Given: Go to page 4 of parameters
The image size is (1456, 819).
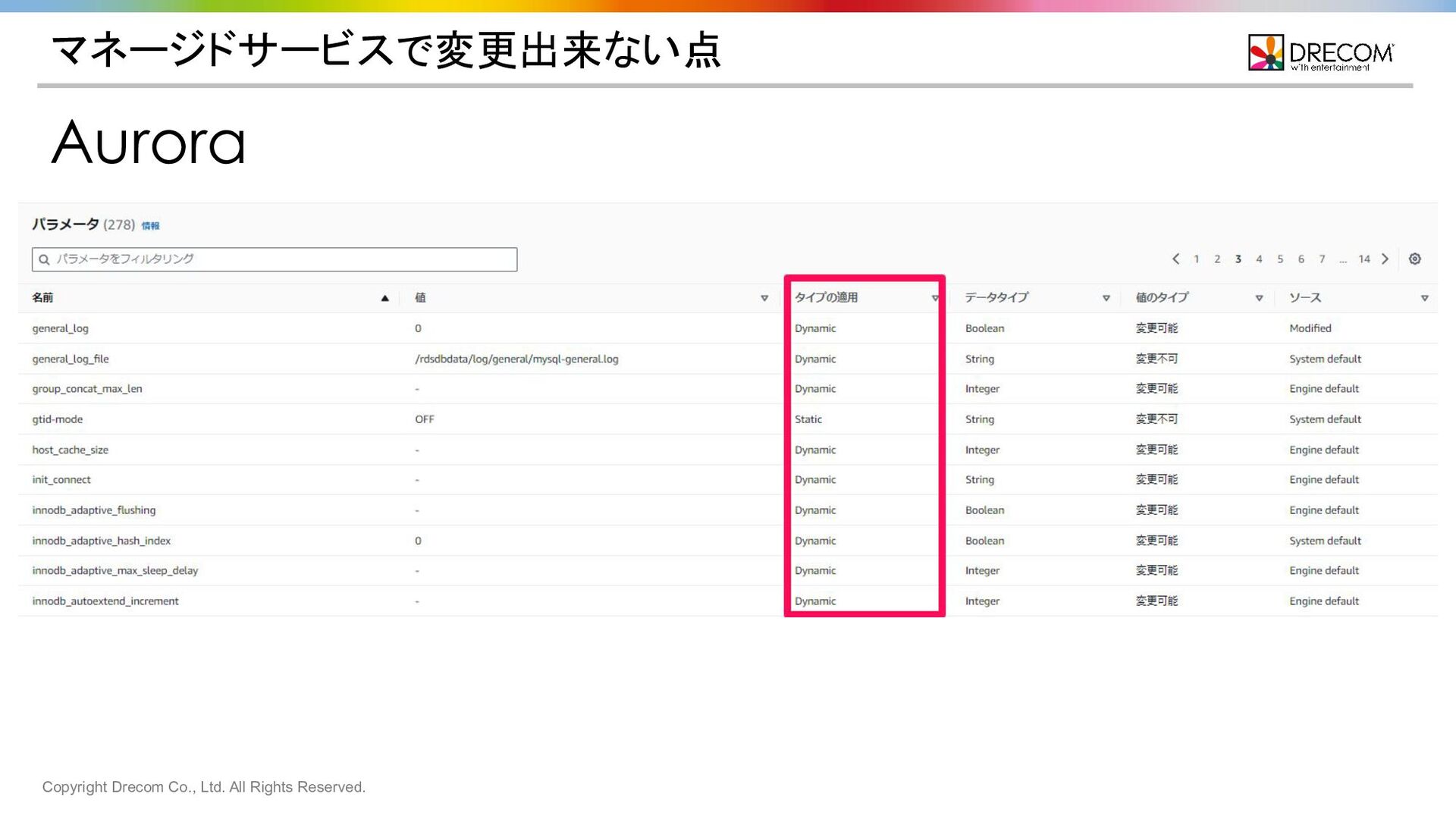Looking at the screenshot, I should coord(1259,259).
